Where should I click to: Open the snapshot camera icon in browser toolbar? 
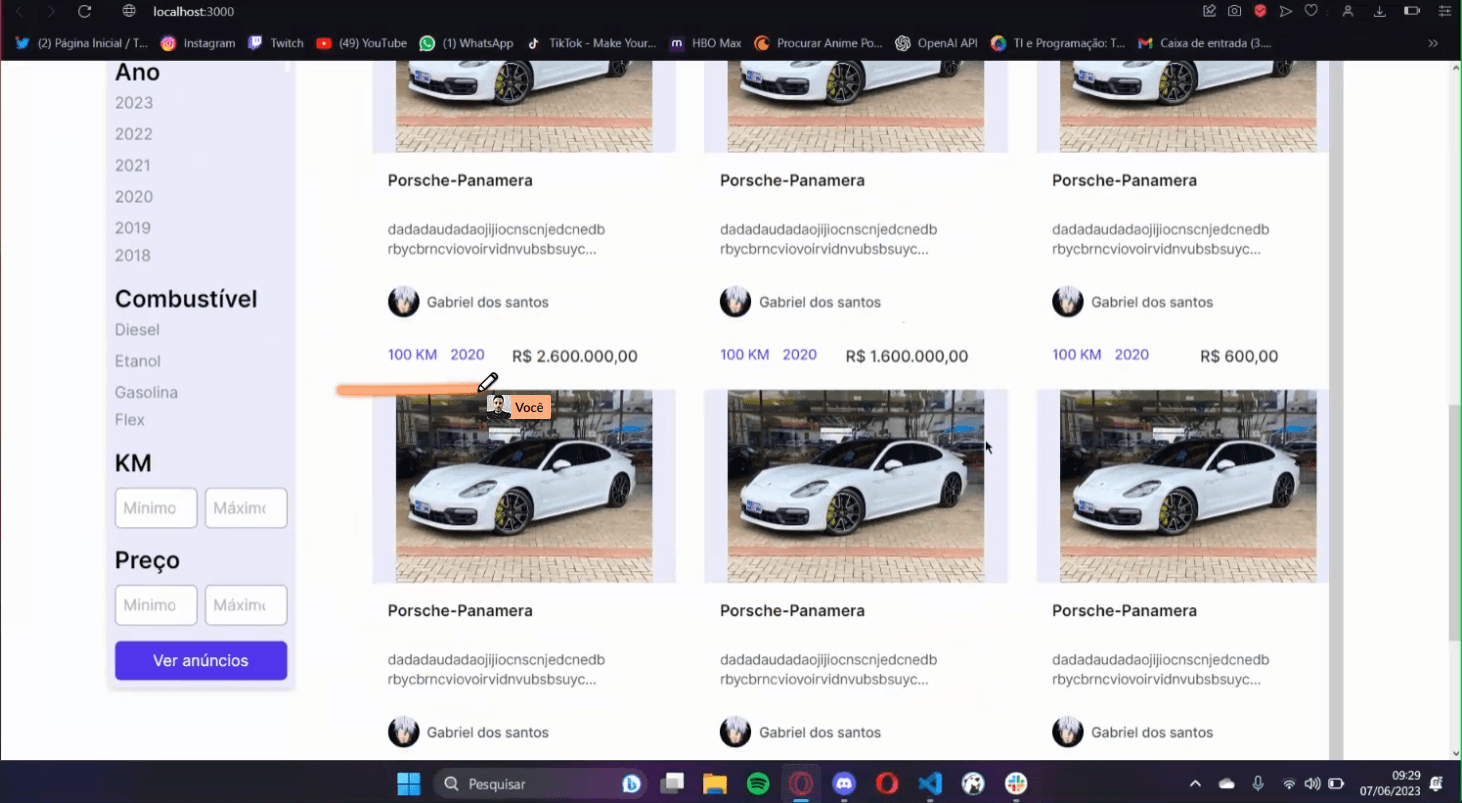pos(1235,11)
